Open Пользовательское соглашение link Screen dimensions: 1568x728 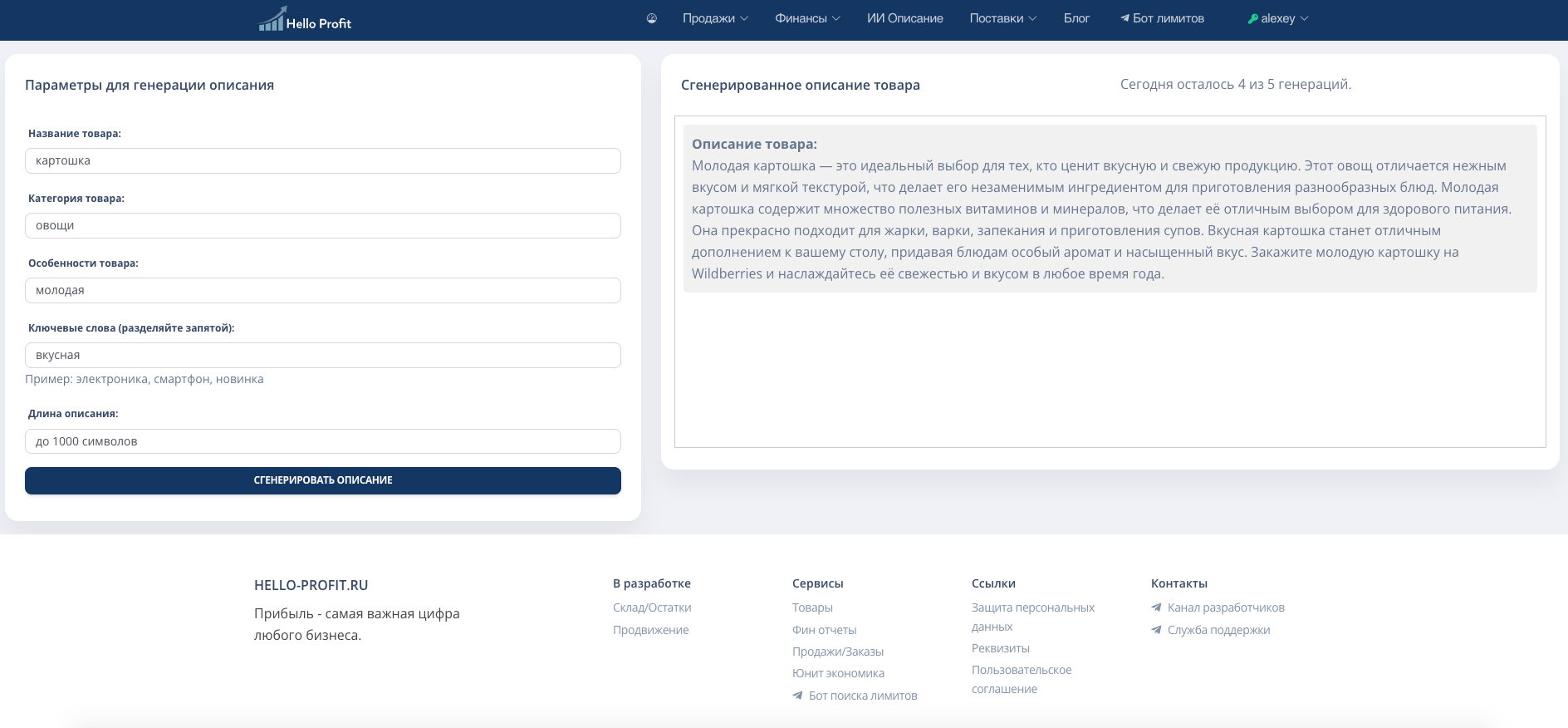coord(1022,679)
